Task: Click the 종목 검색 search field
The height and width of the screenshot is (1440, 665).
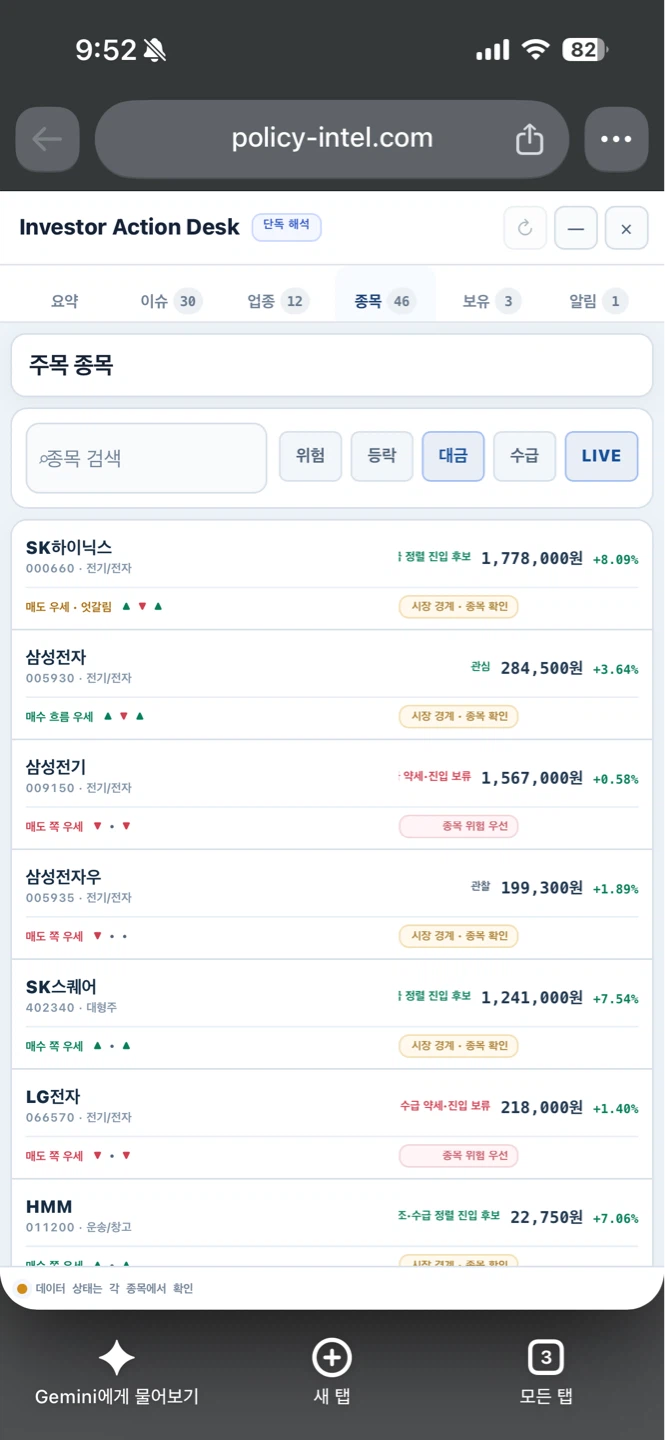Action: (146, 458)
